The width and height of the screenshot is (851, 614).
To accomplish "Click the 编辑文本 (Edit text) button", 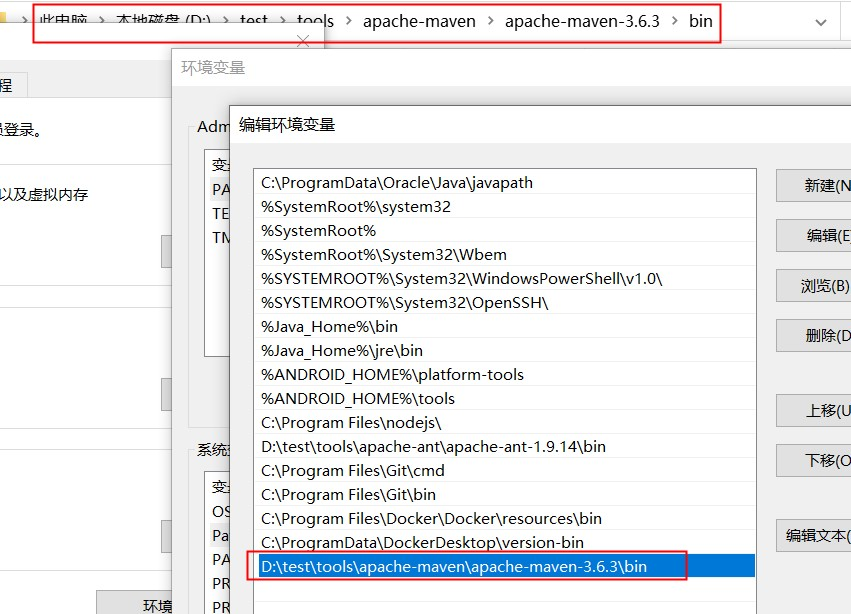I will tap(814, 535).
